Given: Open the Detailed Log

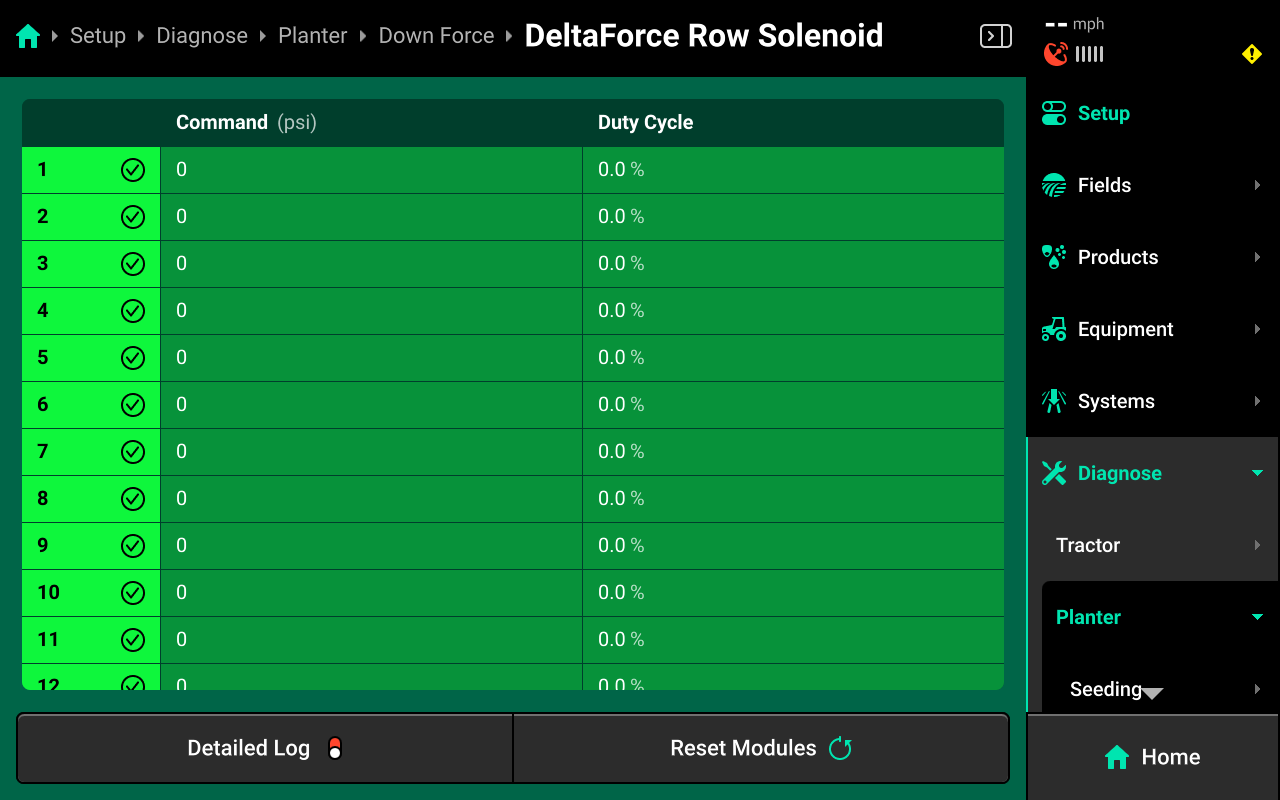Looking at the screenshot, I should click(x=265, y=748).
